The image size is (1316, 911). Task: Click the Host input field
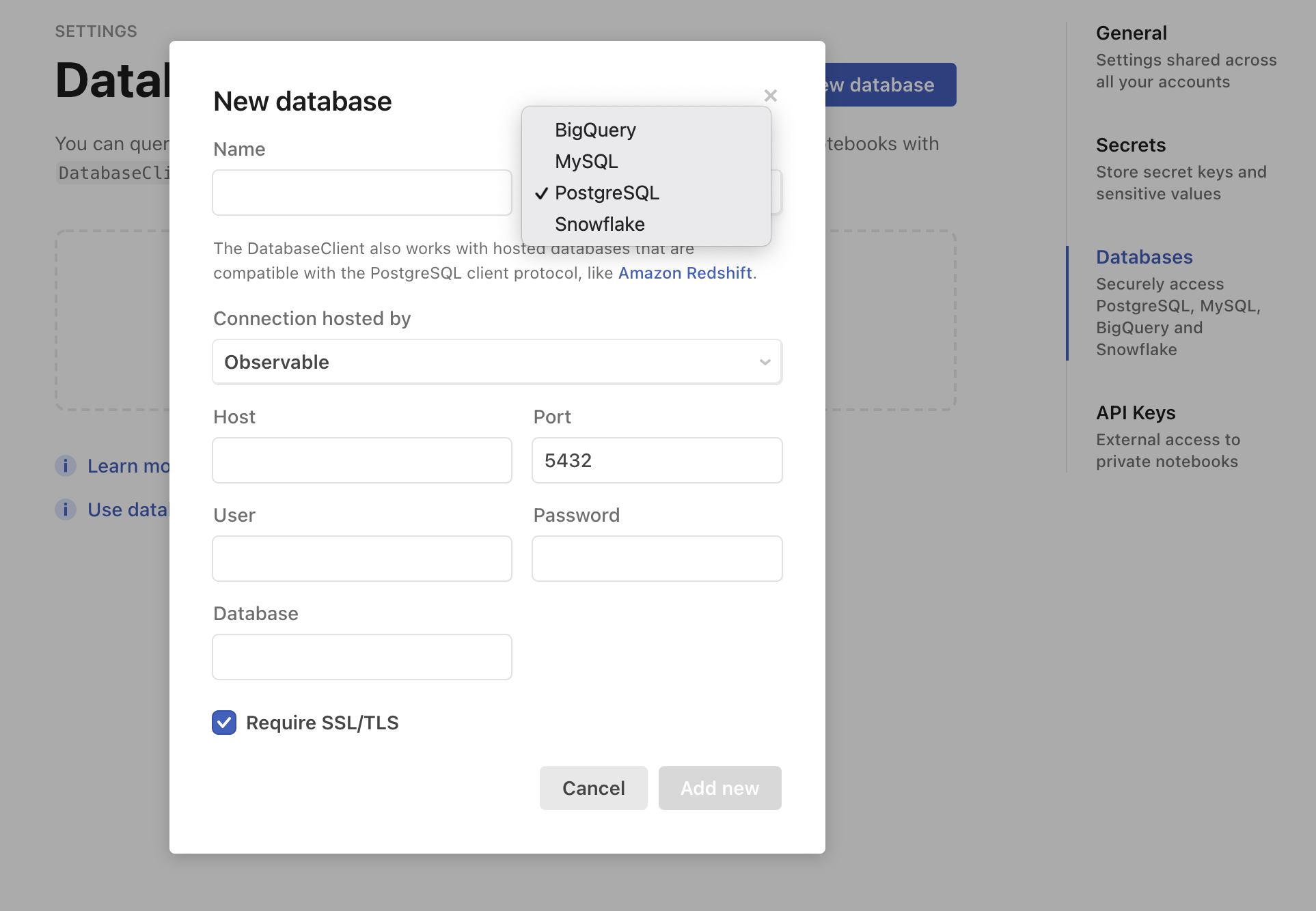pyautogui.click(x=361, y=460)
